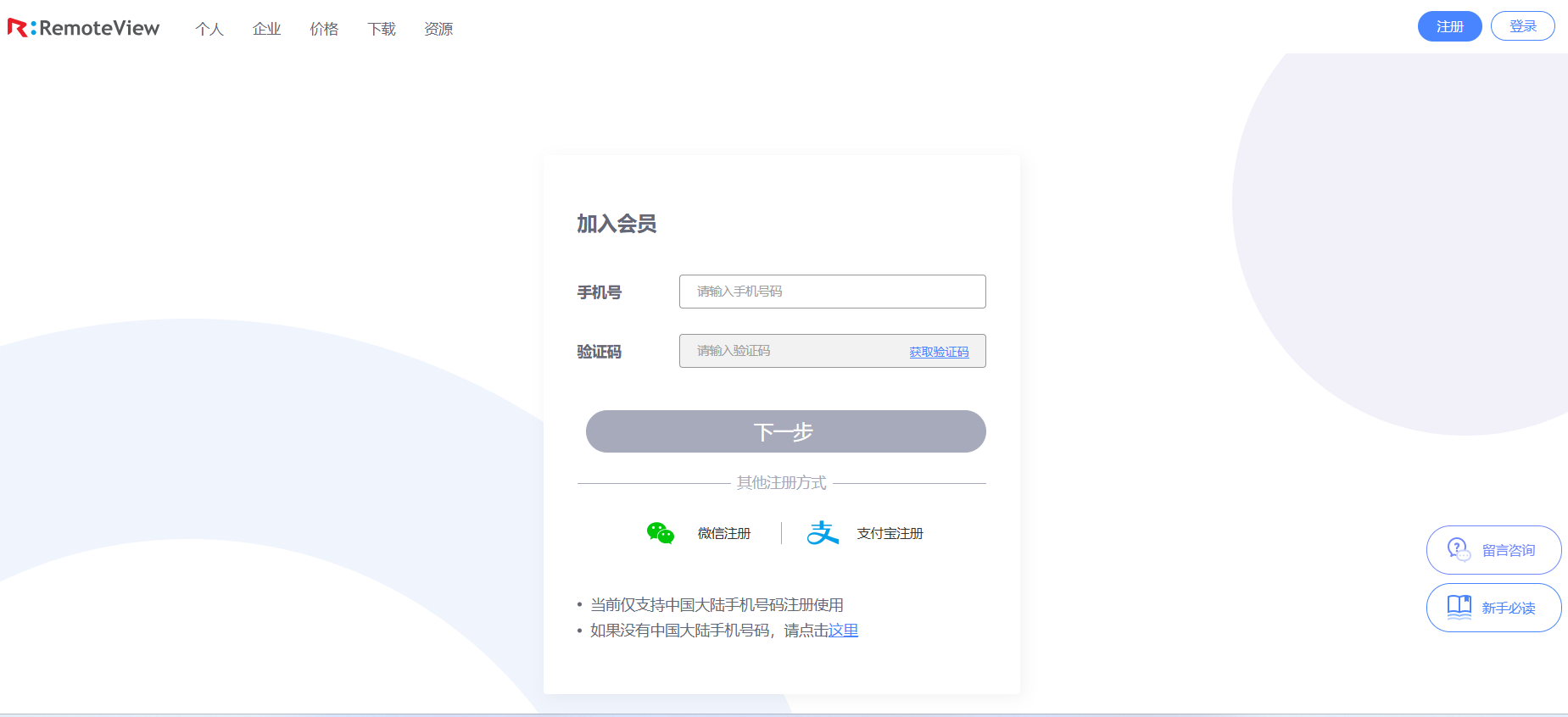Viewport: 1568px width, 717px height.
Task: Open the 资源 menu
Action: 438,29
